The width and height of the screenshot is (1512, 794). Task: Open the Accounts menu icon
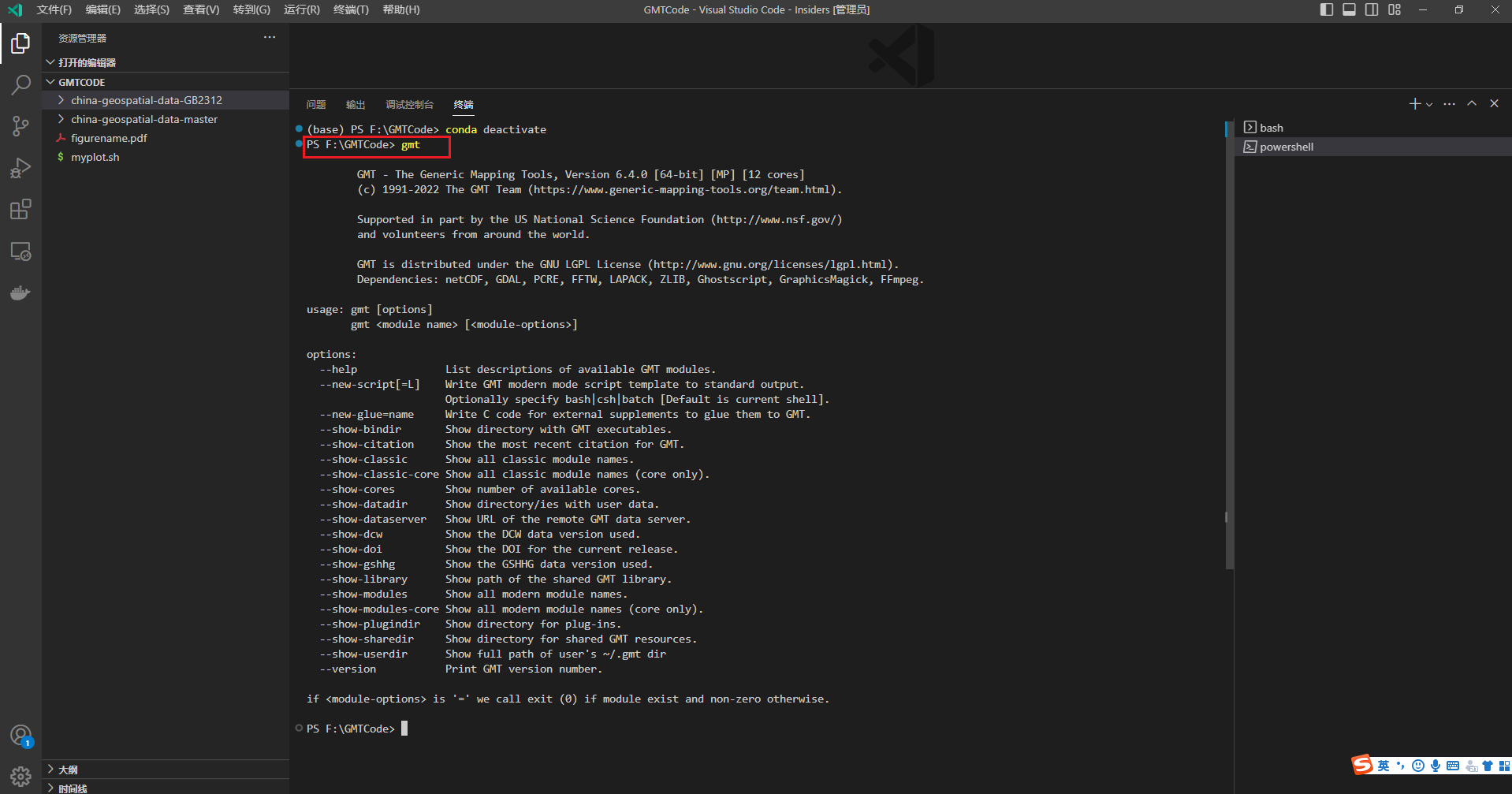click(x=20, y=736)
